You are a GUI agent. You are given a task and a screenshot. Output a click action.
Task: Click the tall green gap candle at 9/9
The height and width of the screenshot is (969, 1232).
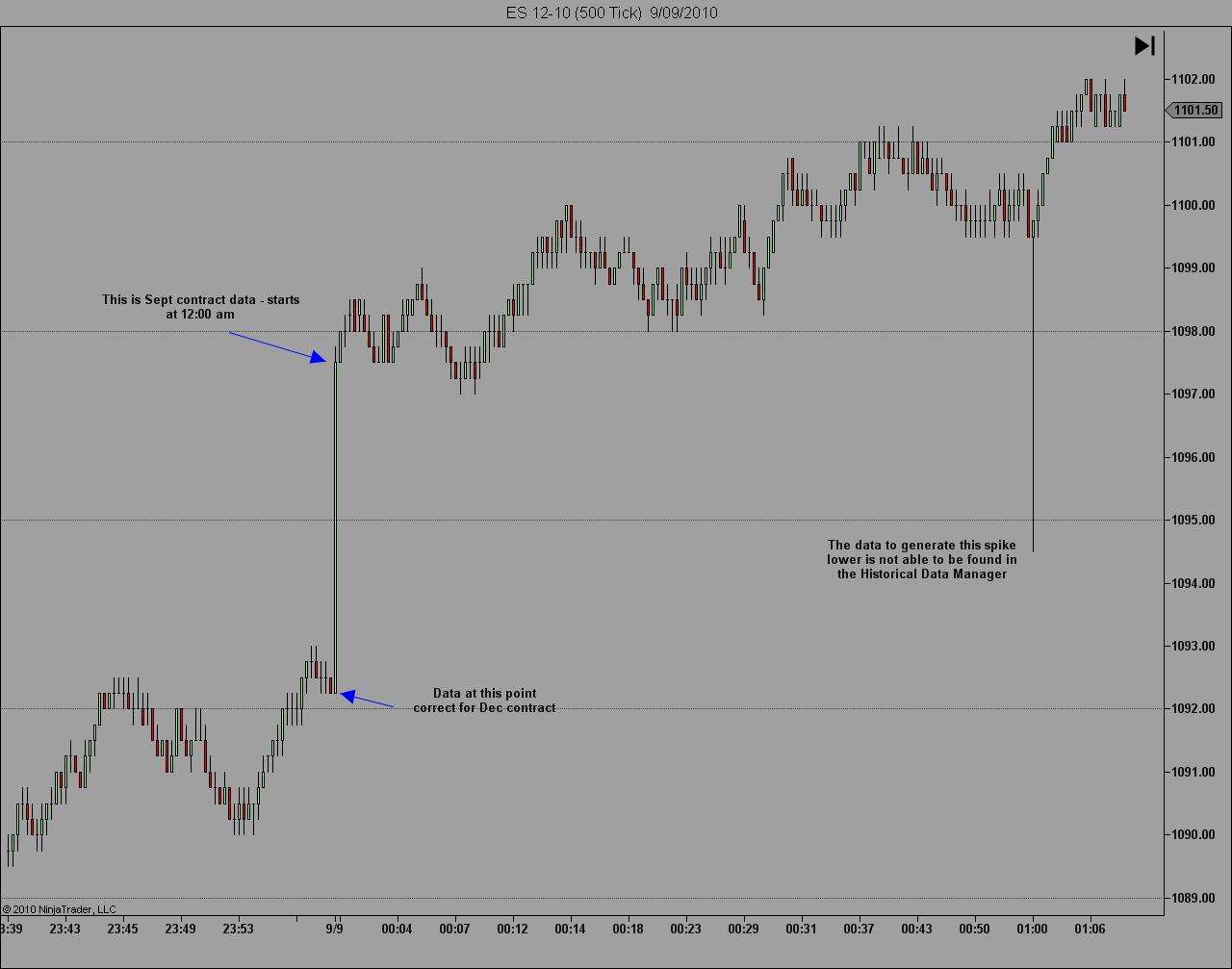[x=335, y=527]
